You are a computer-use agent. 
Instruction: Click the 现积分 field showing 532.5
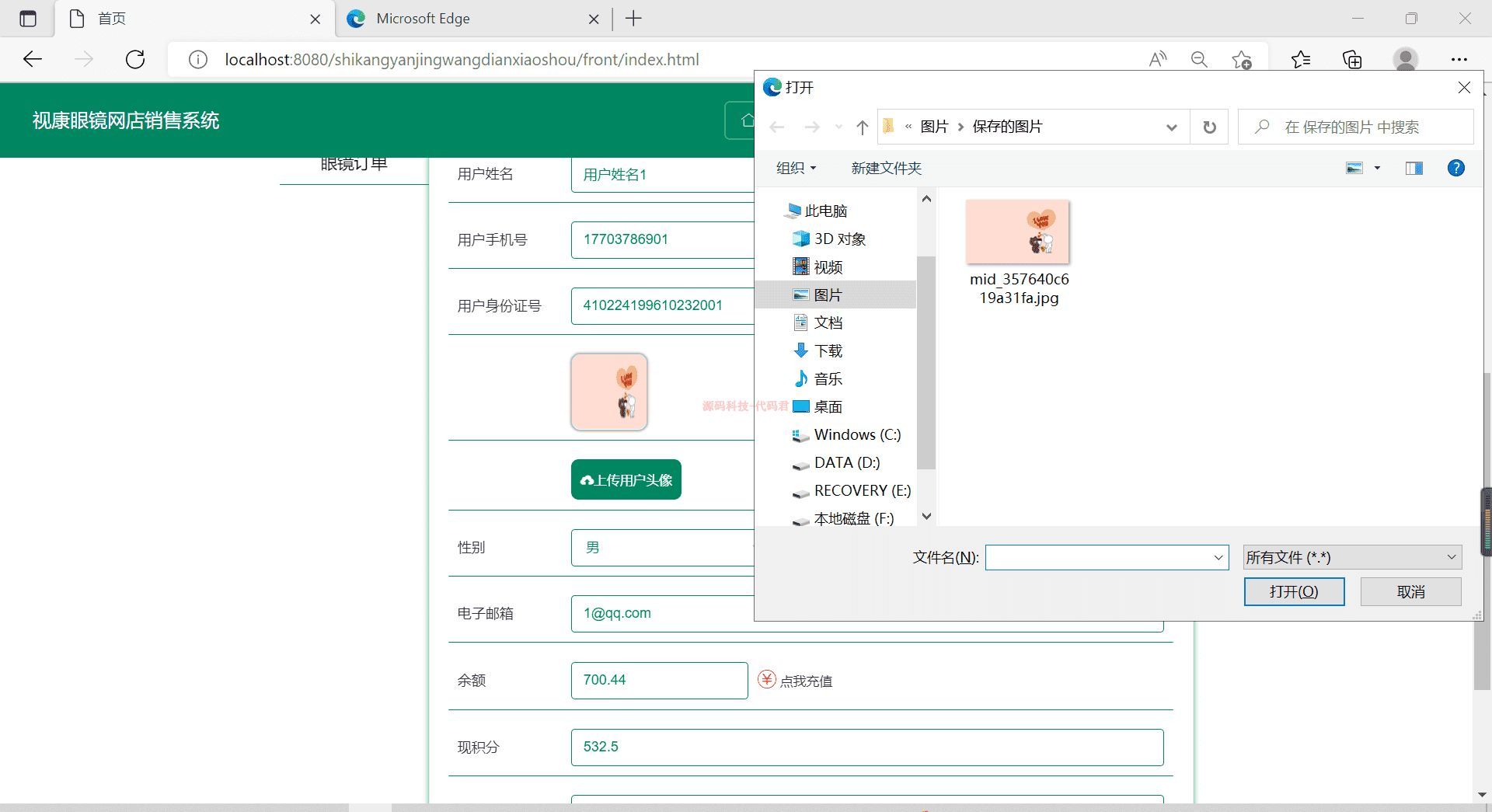click(867, 747)
